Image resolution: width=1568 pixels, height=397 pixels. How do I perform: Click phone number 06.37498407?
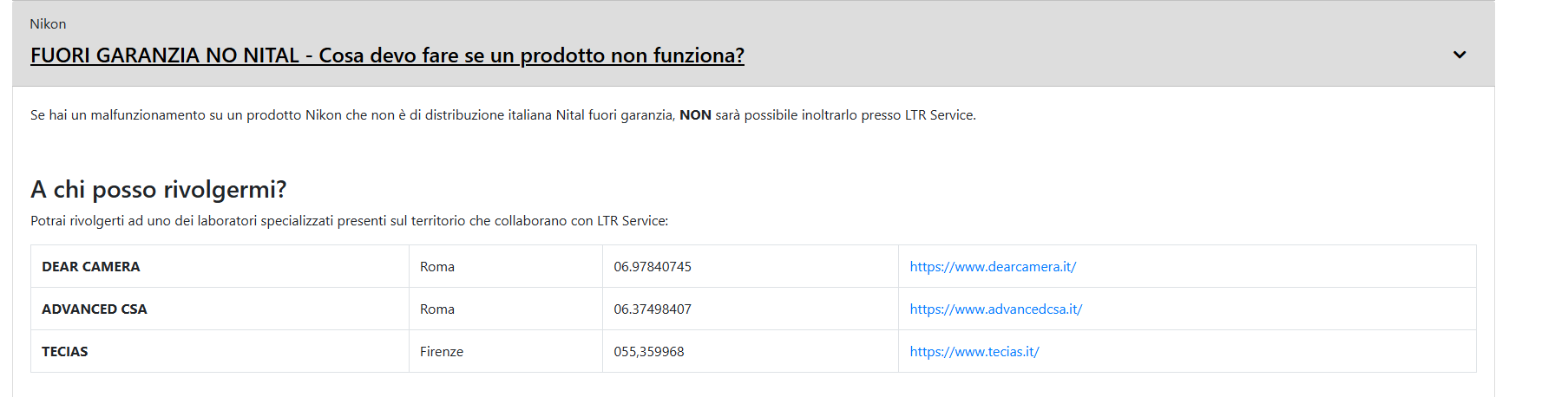[653, 309]
